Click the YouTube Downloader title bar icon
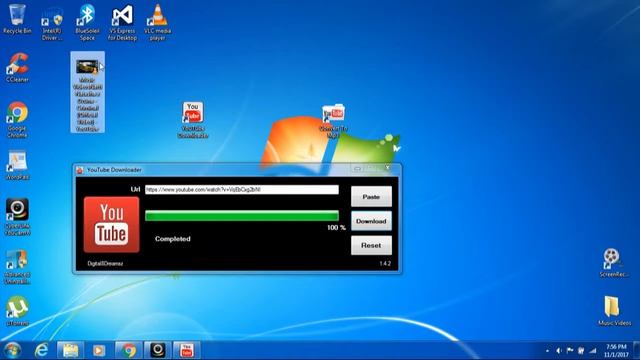This screenshot has width=640, height=360. click(80, 170)
